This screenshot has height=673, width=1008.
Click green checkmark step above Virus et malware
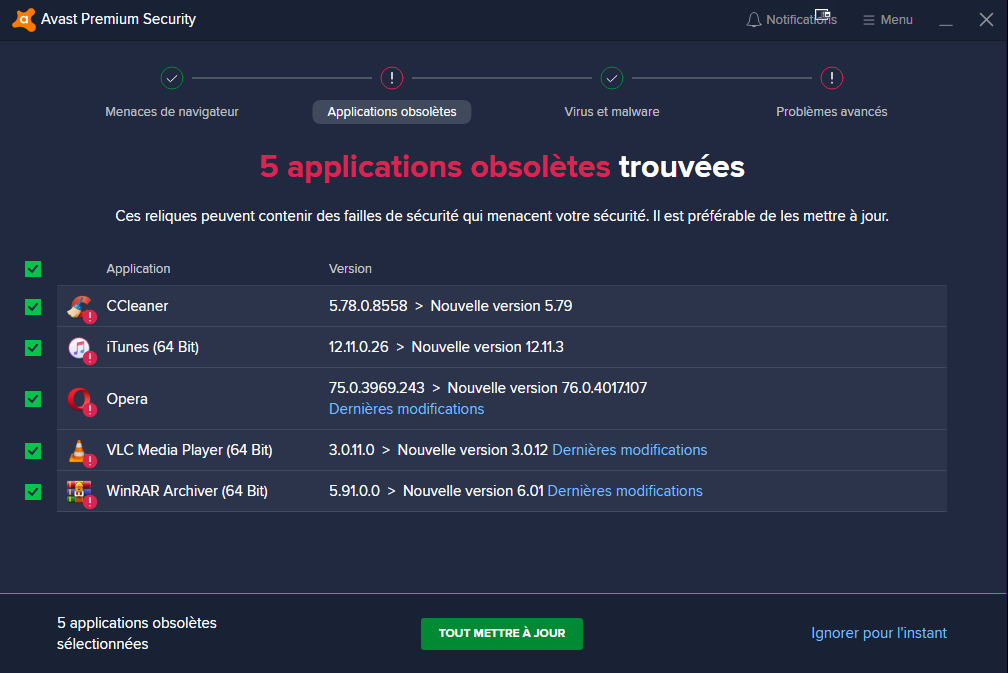pyautogui.click(x=611, y=78)
